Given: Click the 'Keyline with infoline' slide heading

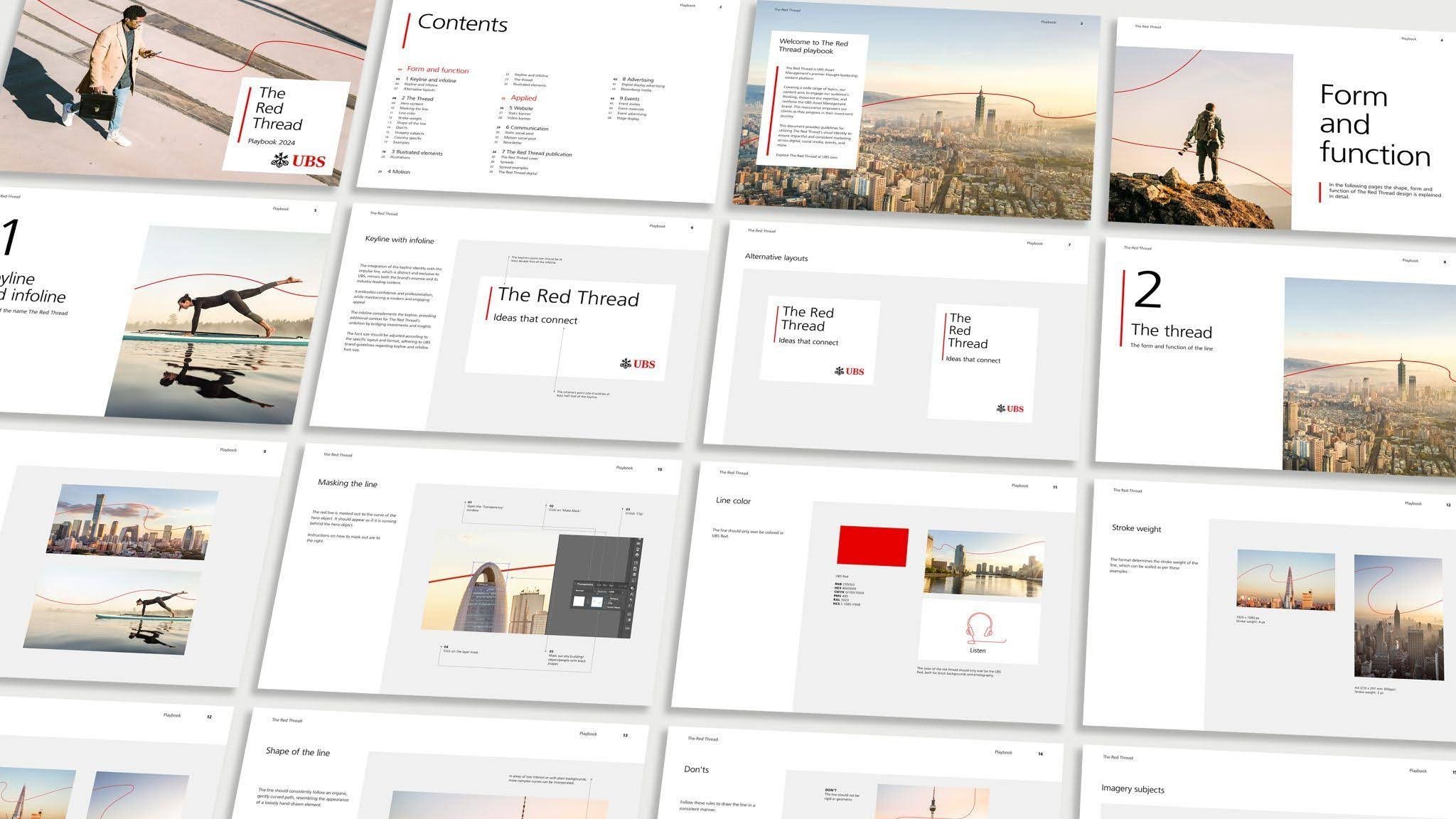Looking at the screenshot, I should click(400, 240).
